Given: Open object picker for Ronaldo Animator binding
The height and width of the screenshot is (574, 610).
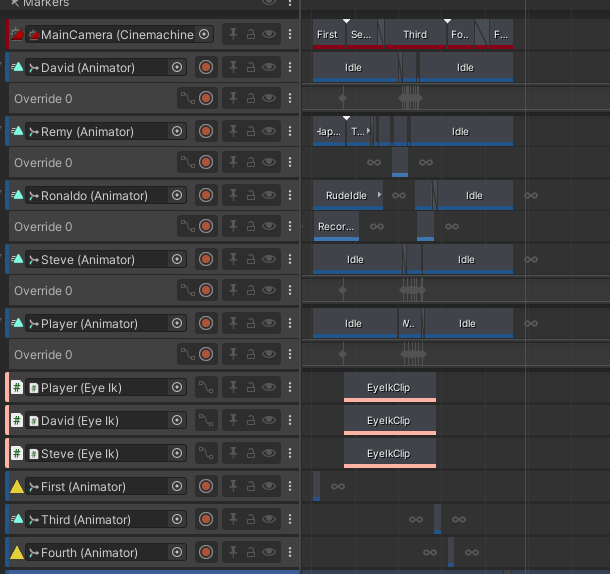Looking at the screenshot, I should [x=177, y=195].
